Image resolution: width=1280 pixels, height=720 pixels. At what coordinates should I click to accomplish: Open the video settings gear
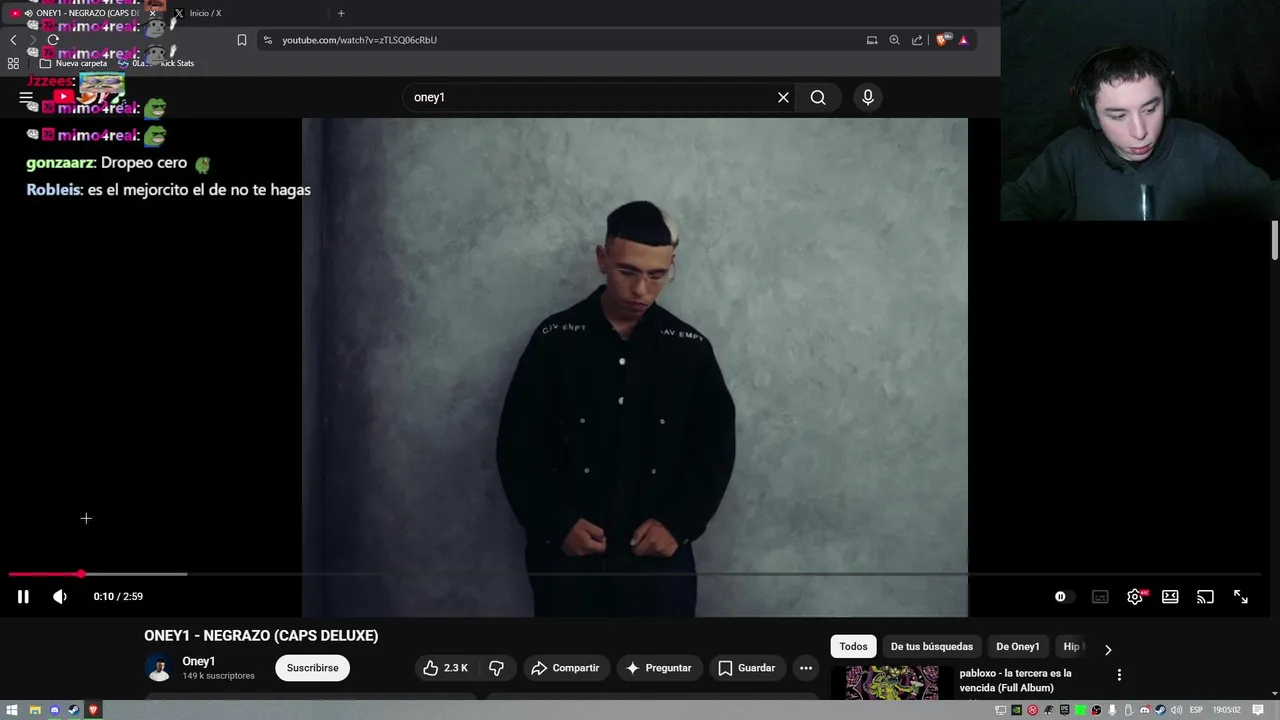tap(1135, 597)
